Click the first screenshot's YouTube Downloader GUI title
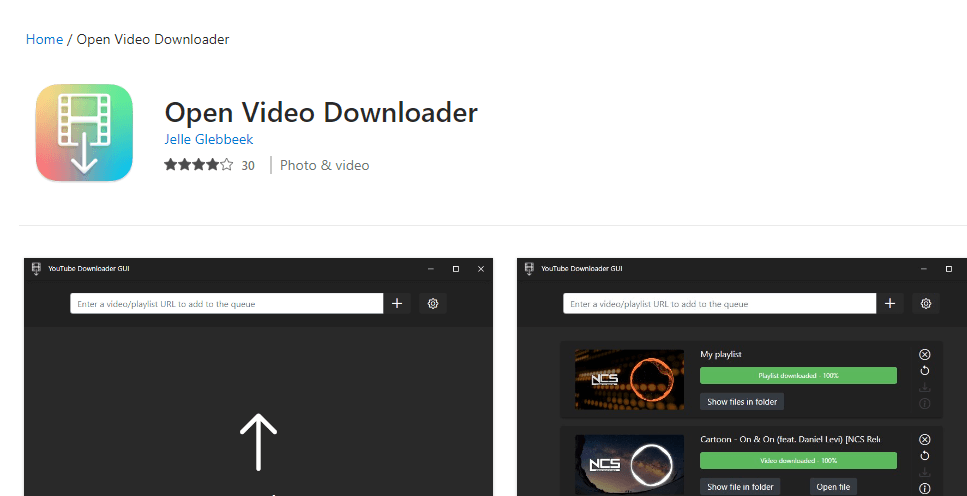 point(89,268)
